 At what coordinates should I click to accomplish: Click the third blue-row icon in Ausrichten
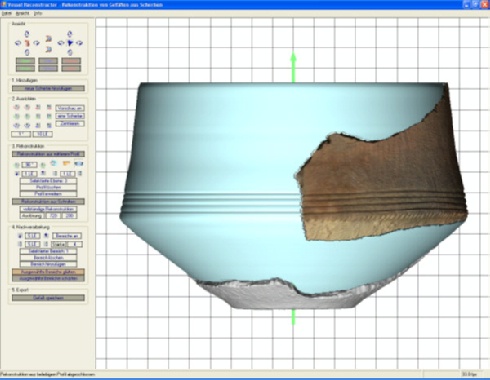pyautogui.click(x=38, y=125)
